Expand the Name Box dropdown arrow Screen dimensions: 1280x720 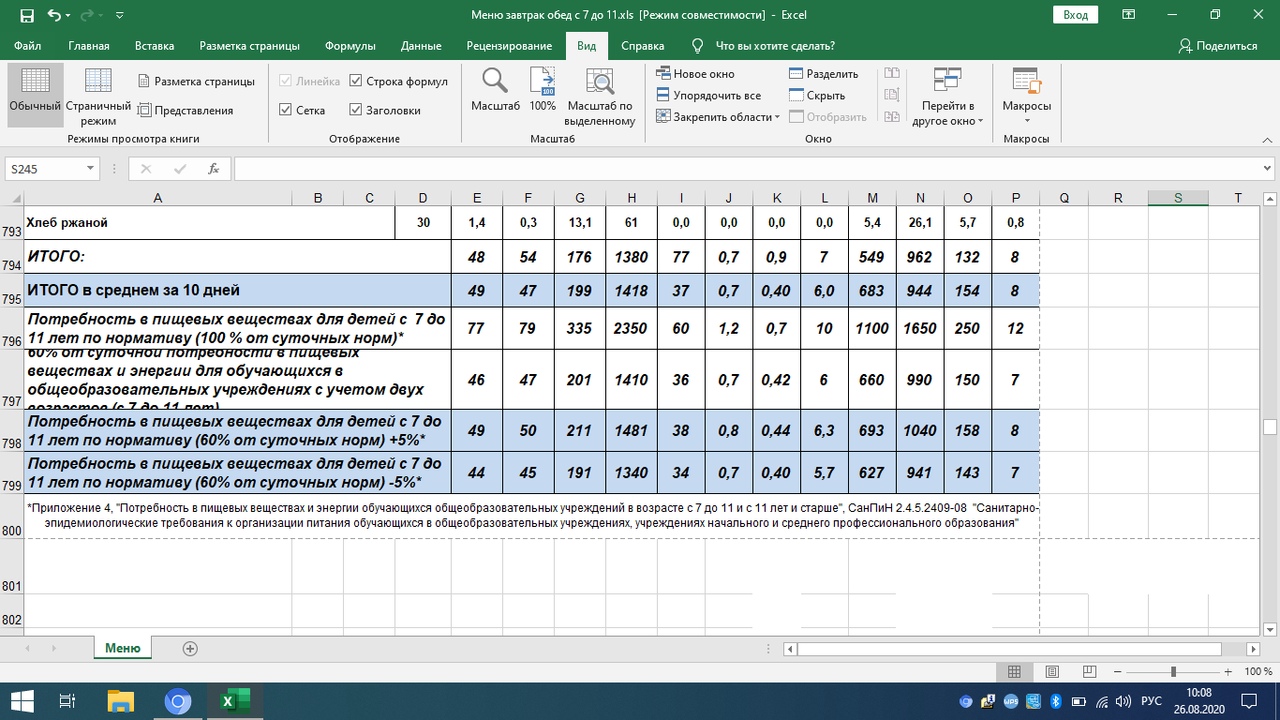pos(90,169)
